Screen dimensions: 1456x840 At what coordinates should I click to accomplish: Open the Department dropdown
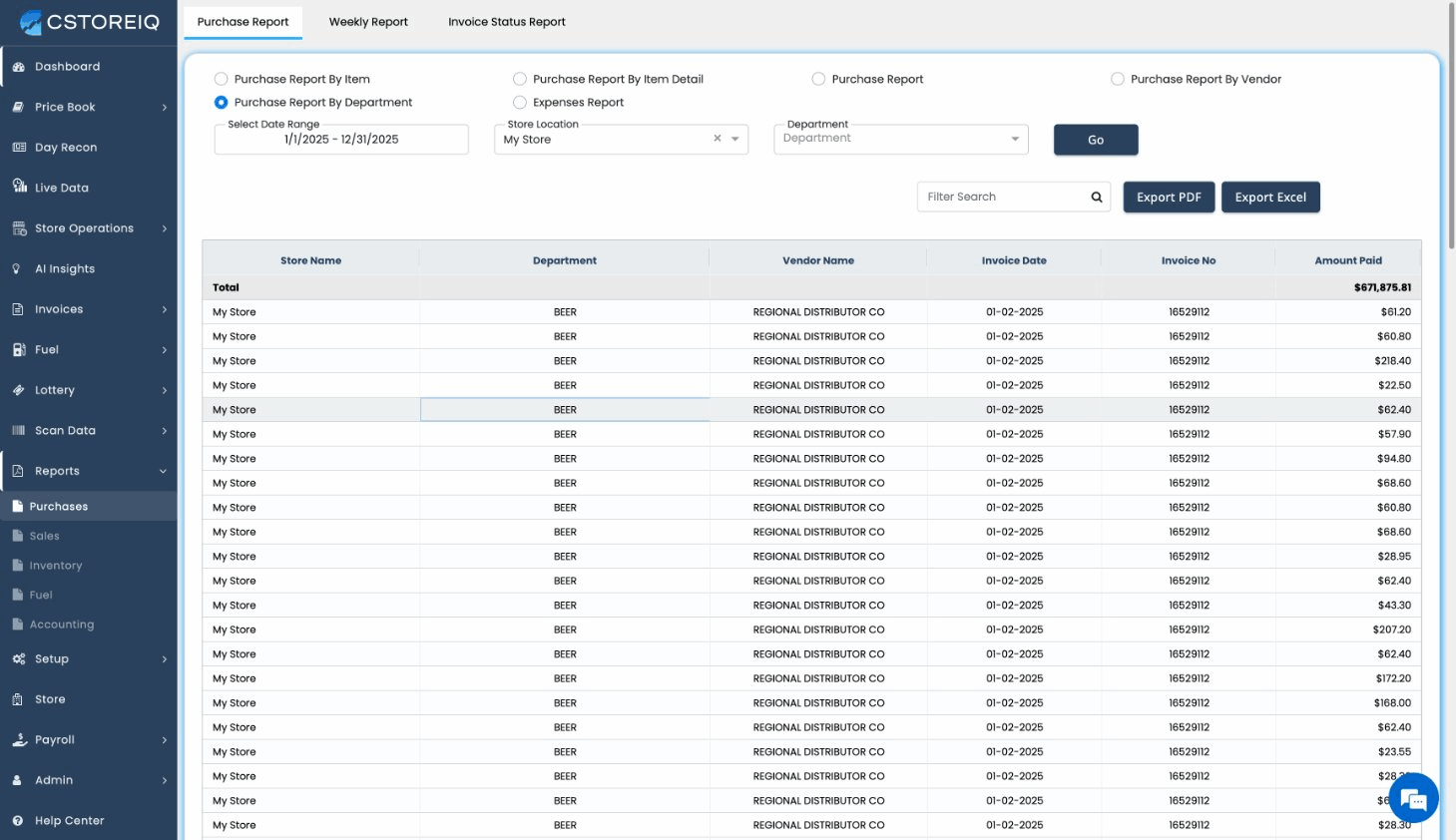point(900,139)
